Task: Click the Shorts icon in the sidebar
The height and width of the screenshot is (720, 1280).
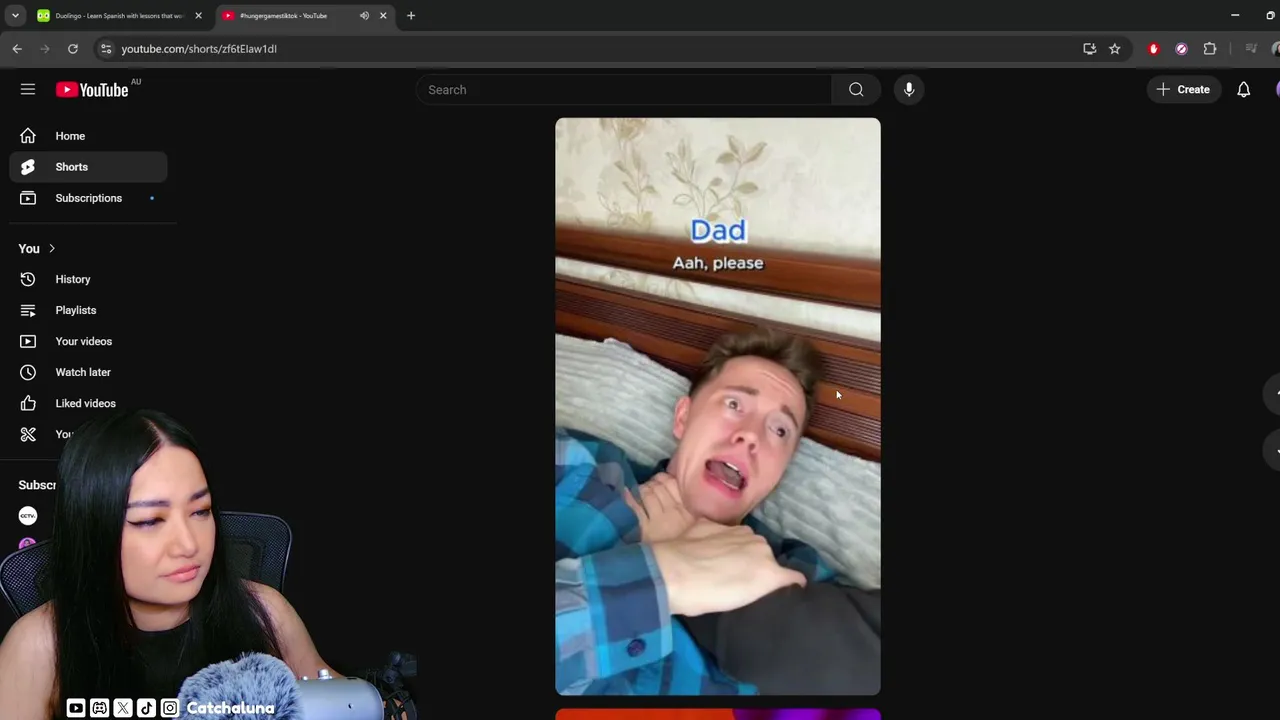Action: pyautogui.click(x=28, y=167)
